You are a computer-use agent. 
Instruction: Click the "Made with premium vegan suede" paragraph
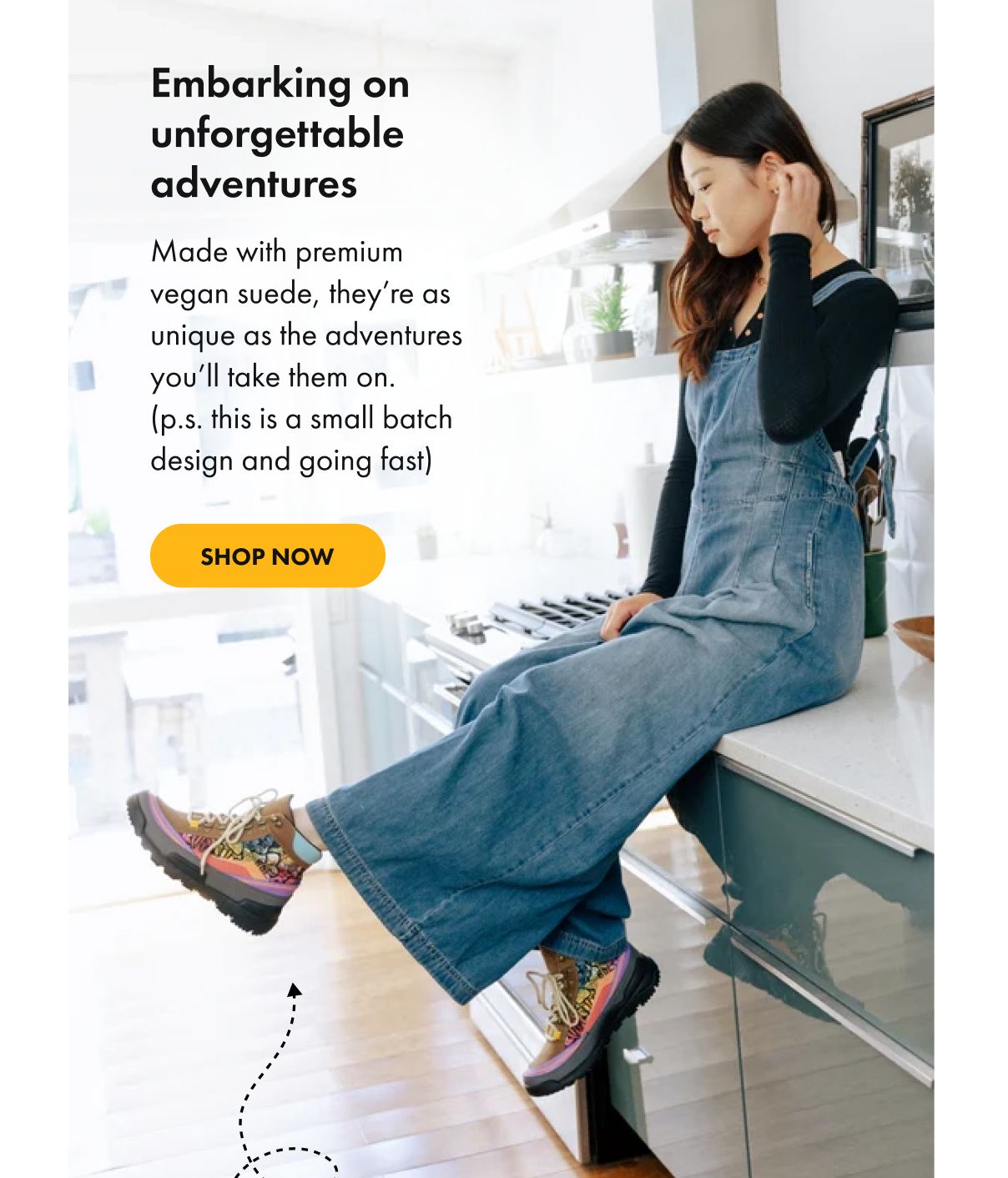click(x=306, y=314)
